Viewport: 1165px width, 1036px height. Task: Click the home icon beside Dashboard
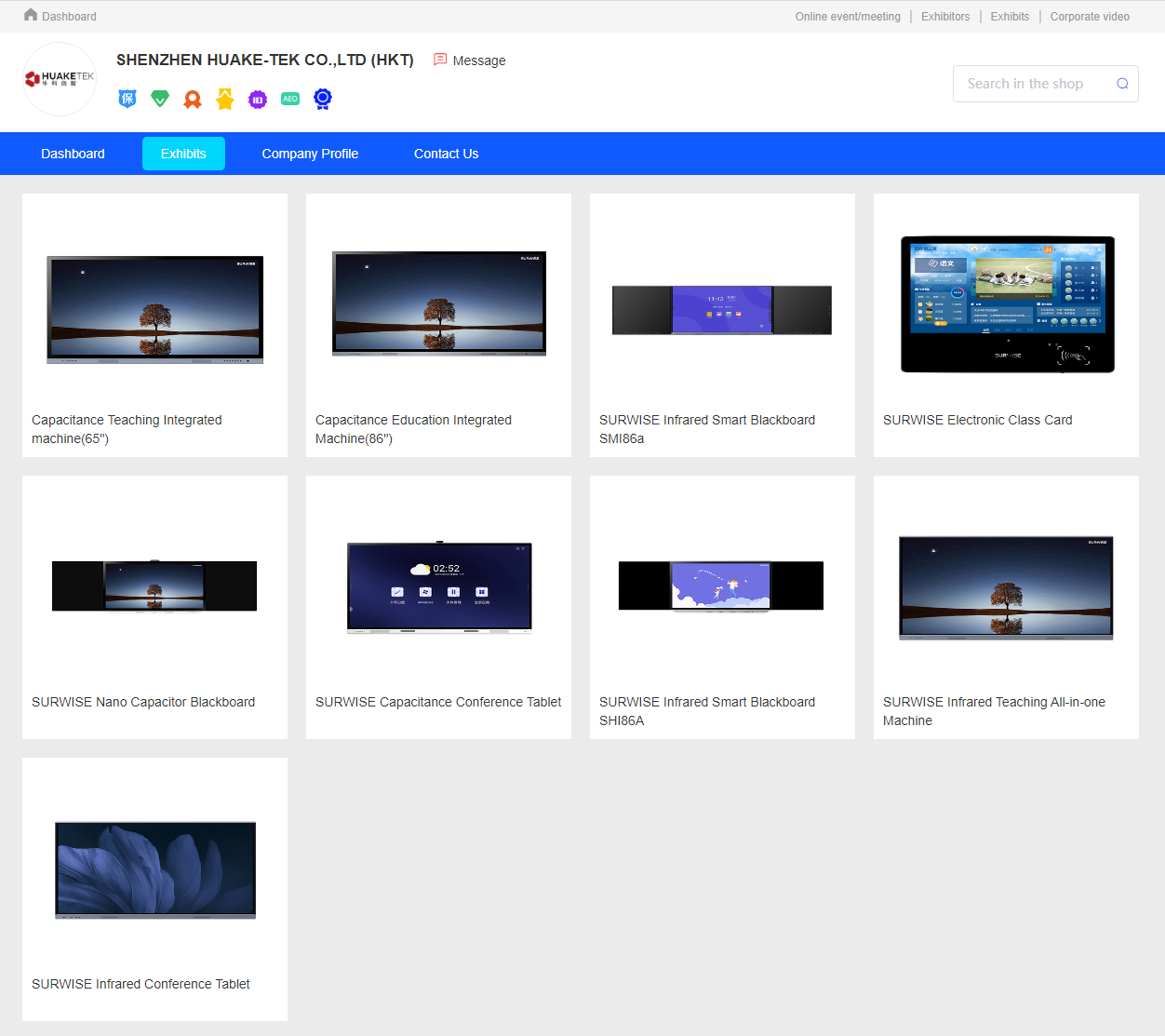click(x=31, y=15)
